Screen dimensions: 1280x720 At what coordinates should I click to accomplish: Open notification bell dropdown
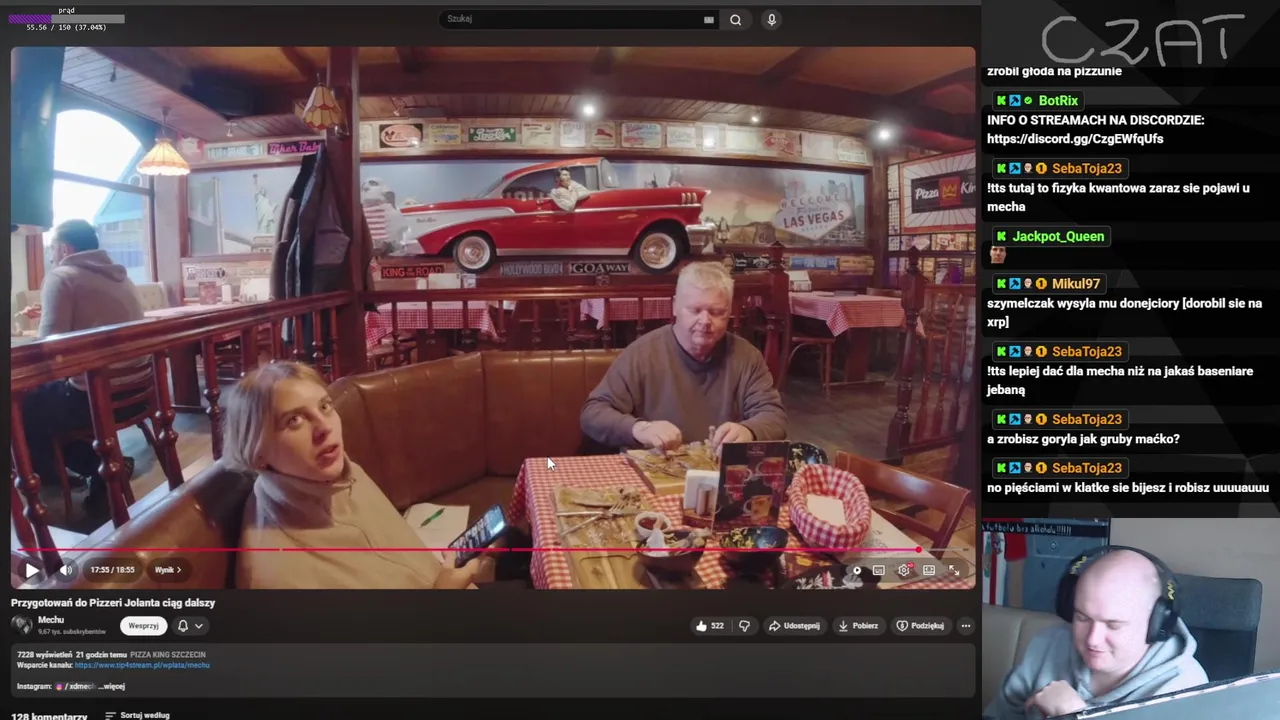(x=190, y=626)
